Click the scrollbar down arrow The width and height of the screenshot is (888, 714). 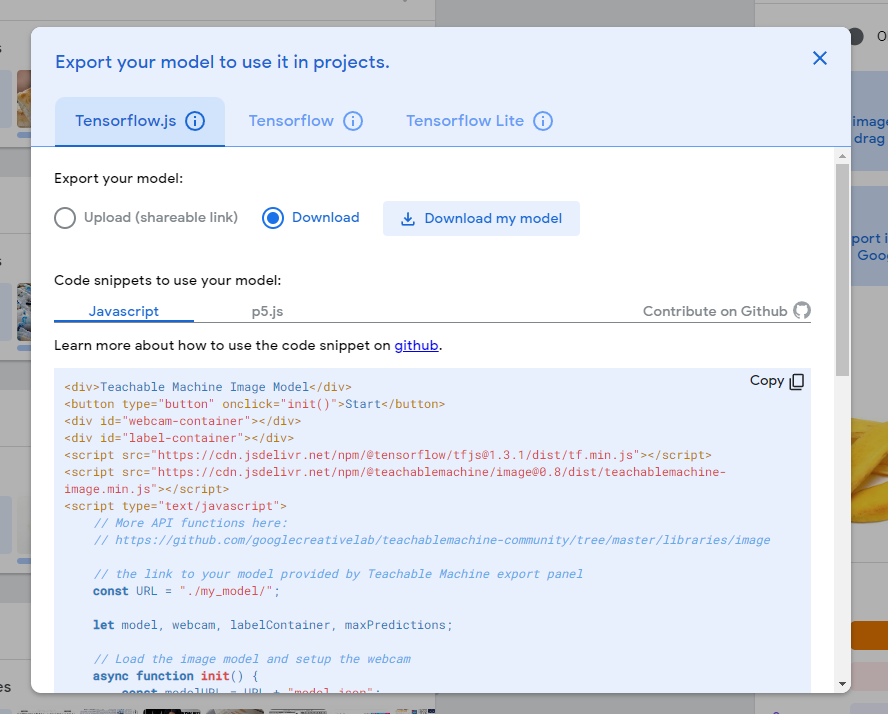(842, 684)
